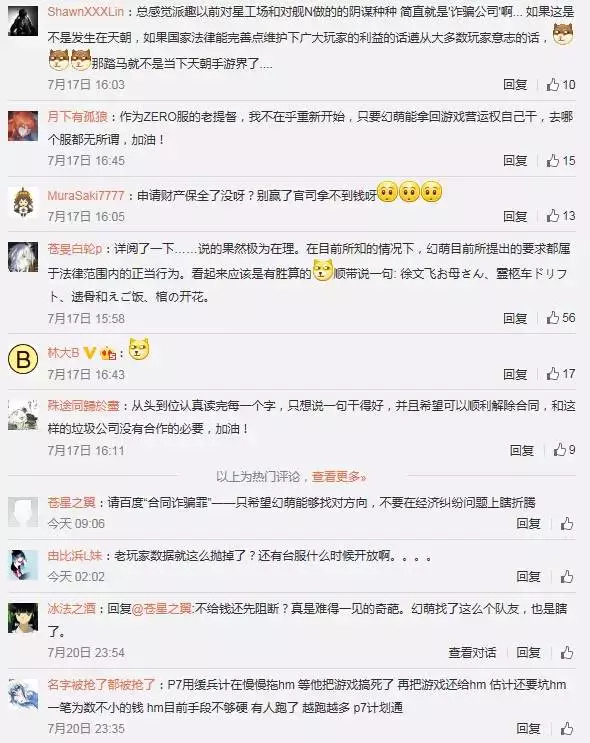This screenshot has width=590, height=743.
Task: Open 林大B's yellow B avatar
Action: coord(23,359)
